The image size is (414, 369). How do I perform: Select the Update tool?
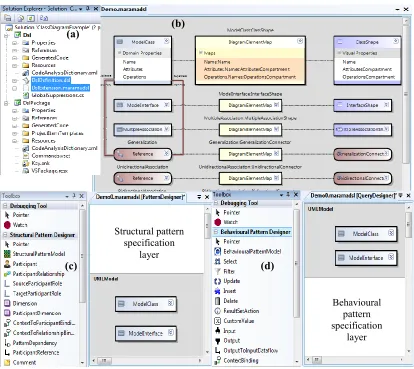pos(227,281)
